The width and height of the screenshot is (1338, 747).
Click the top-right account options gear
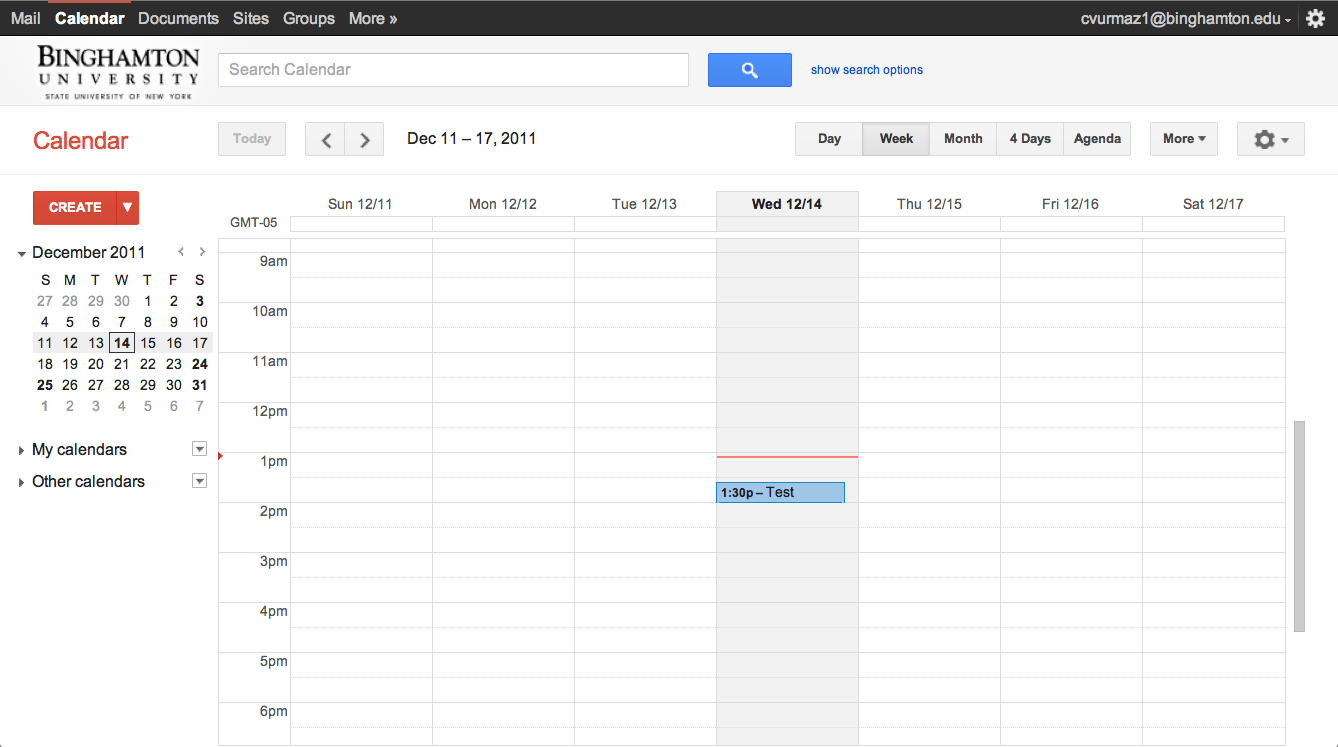click(x=1316, y=19)
